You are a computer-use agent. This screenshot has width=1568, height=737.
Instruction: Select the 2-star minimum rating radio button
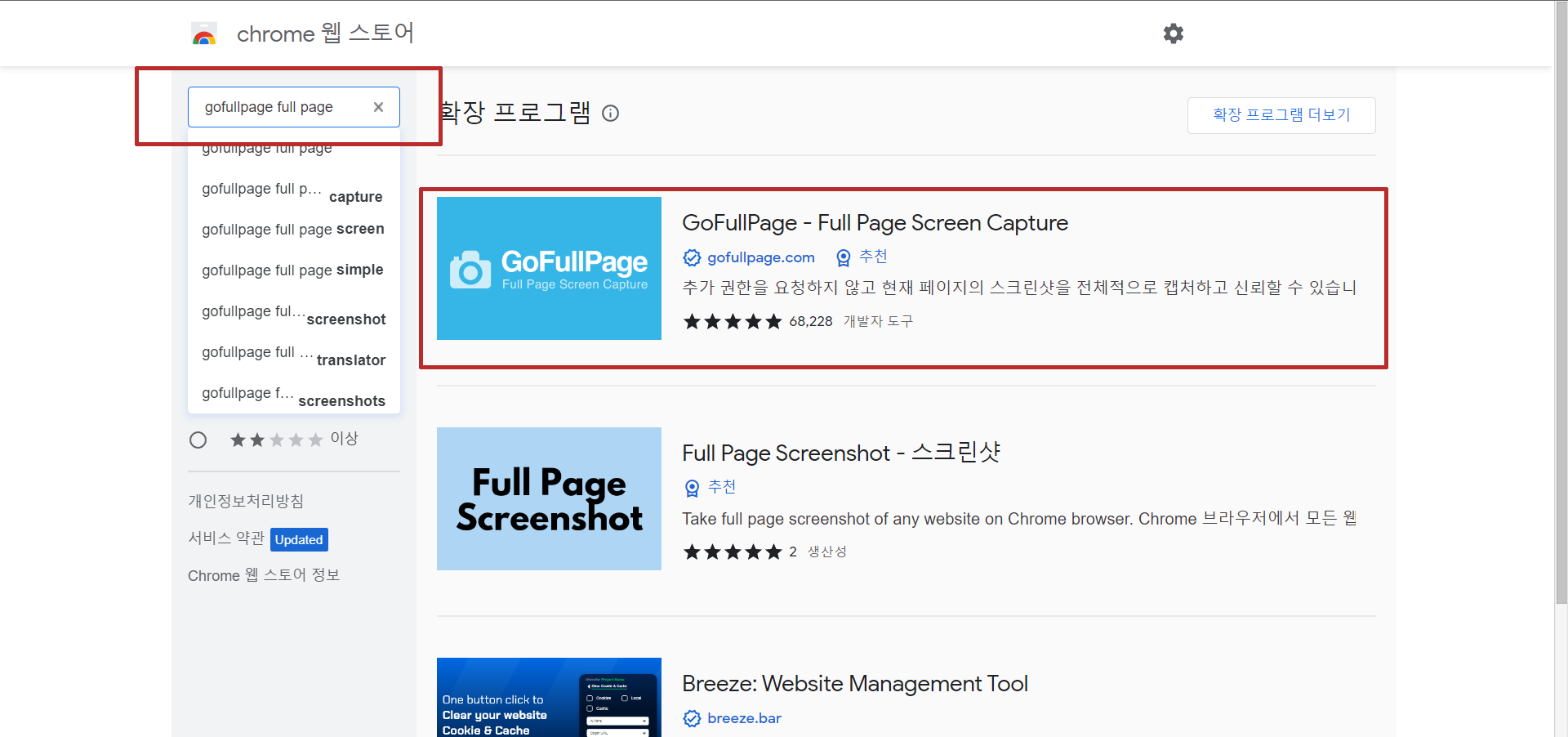[198, 440]
